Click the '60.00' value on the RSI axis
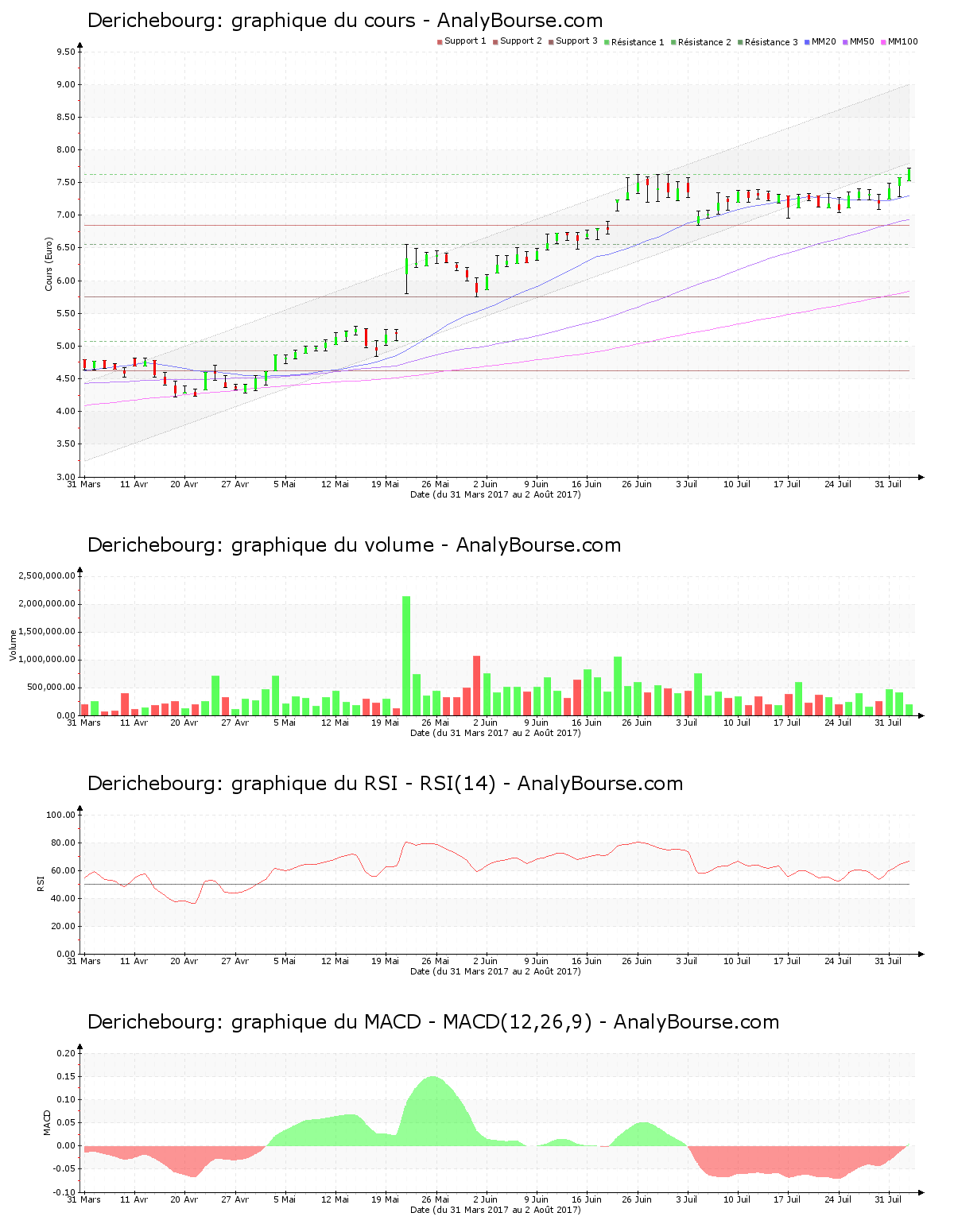 click(x=64, y=870)
